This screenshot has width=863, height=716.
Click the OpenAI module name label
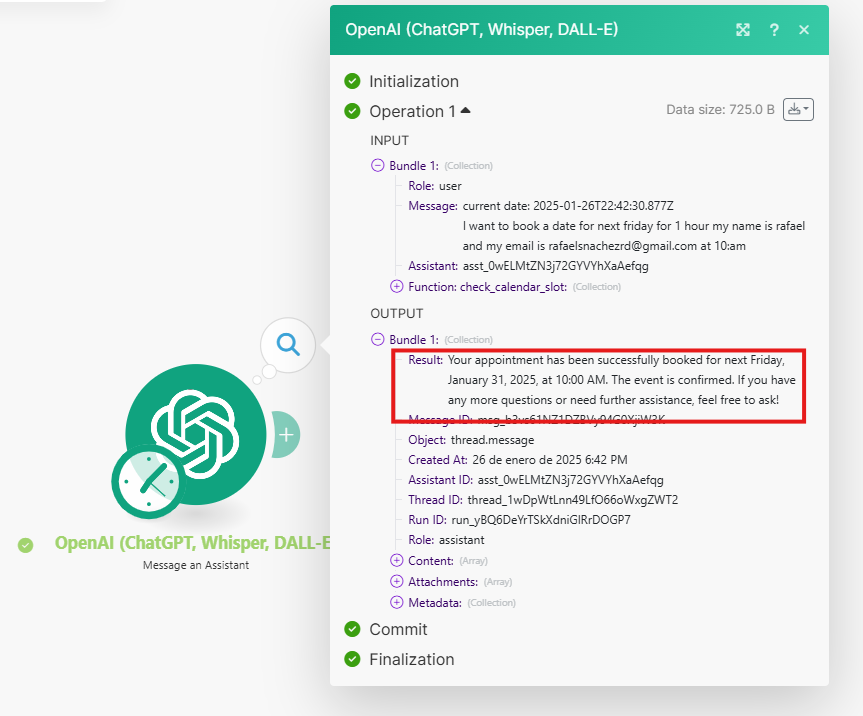pyautogui.click(x=192, y=543)
